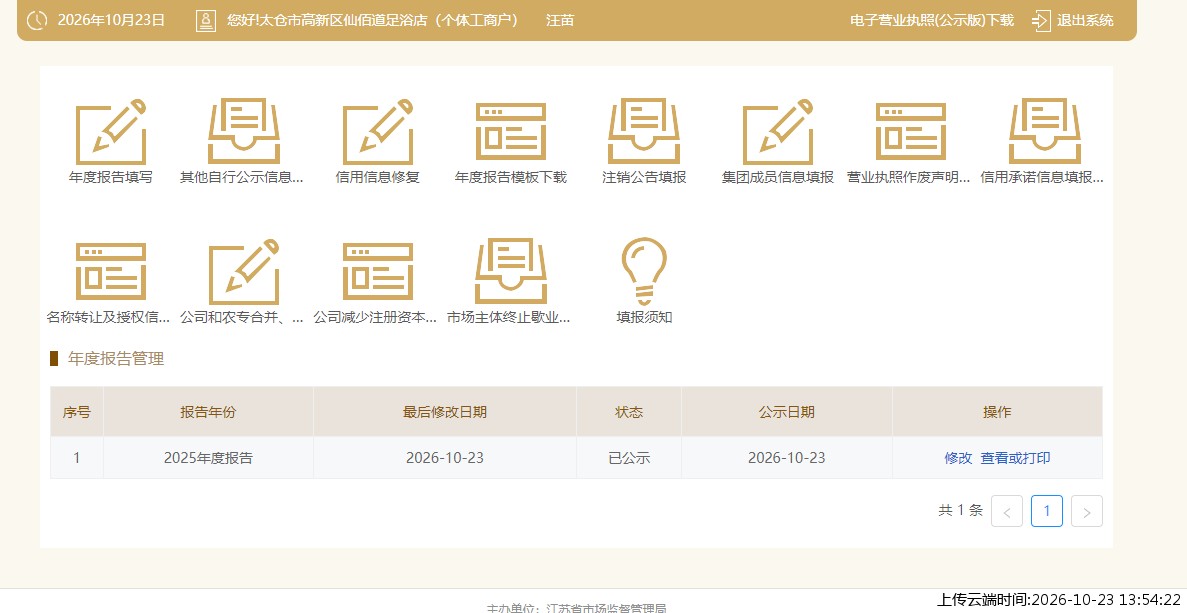Open the 信用信息修复 pencil icon
Image resolution: width=1187 pixels, height=613 pixels.
click(378, 132)
